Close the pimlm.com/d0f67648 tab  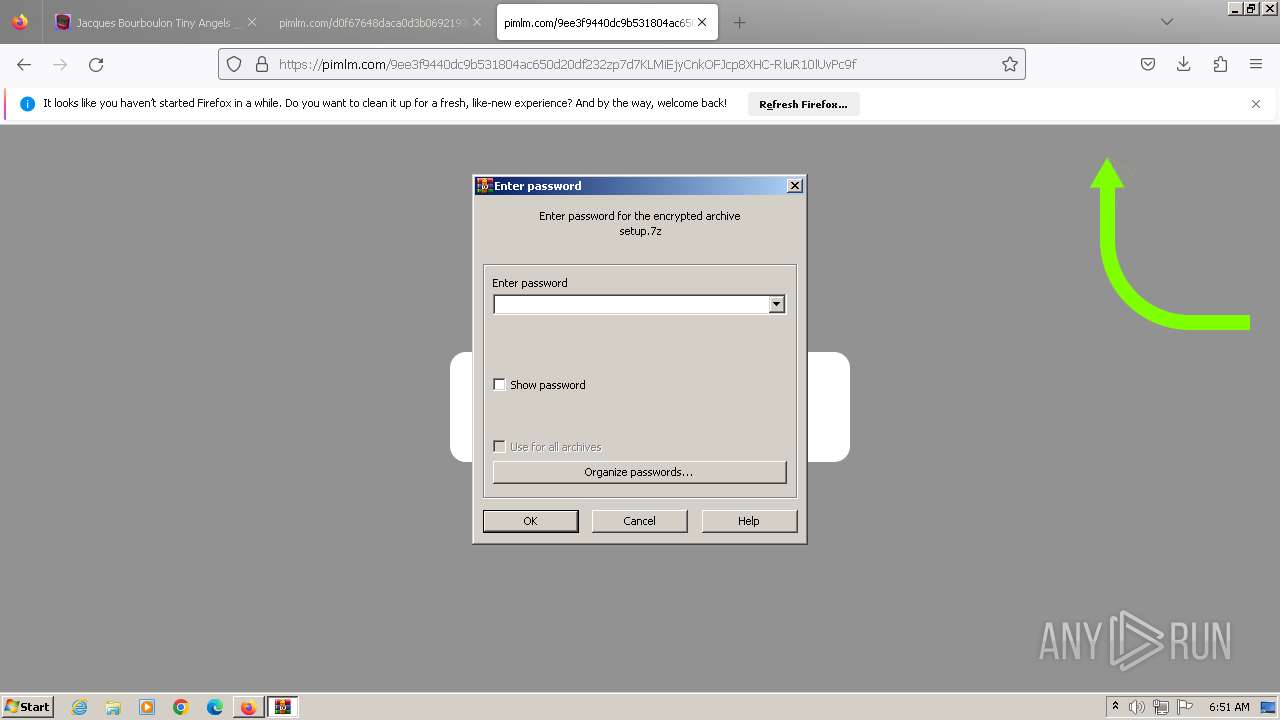(x=477, y=22)
